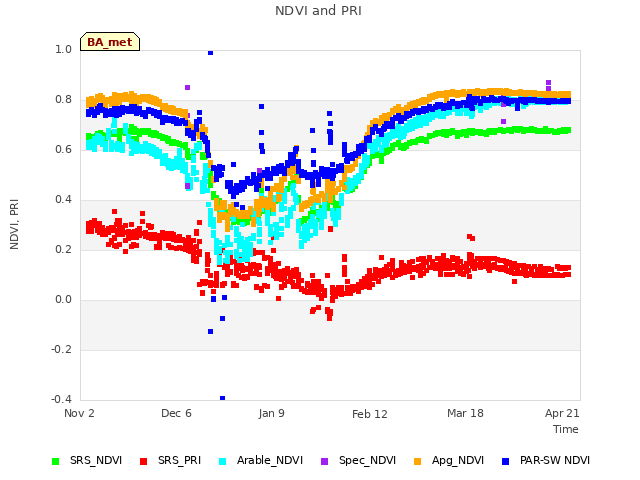
Task: Select the SRS_NDVI legend label
Action: click(96, 460)
